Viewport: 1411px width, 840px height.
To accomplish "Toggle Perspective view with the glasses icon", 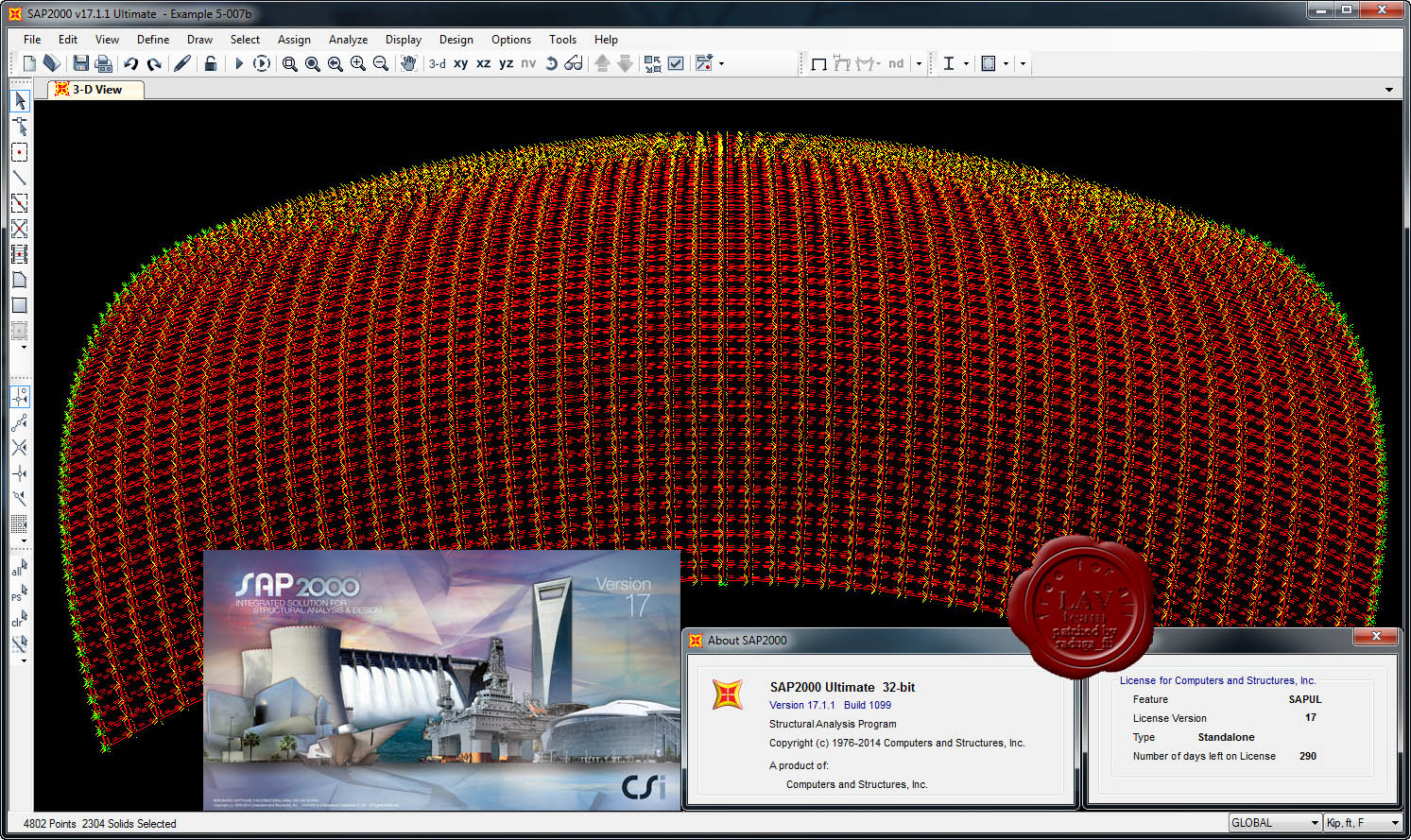I will point(574,63).
